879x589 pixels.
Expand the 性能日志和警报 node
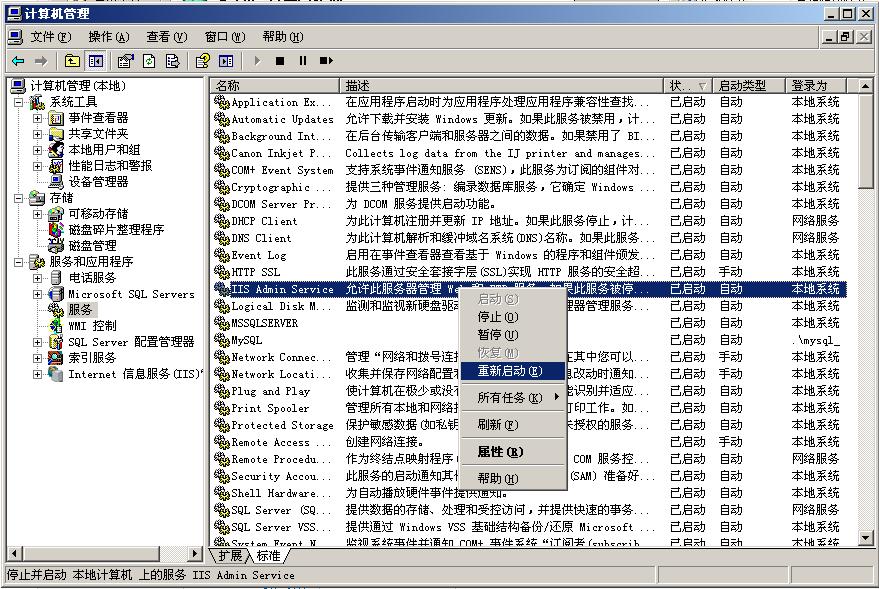pos(38,166)
